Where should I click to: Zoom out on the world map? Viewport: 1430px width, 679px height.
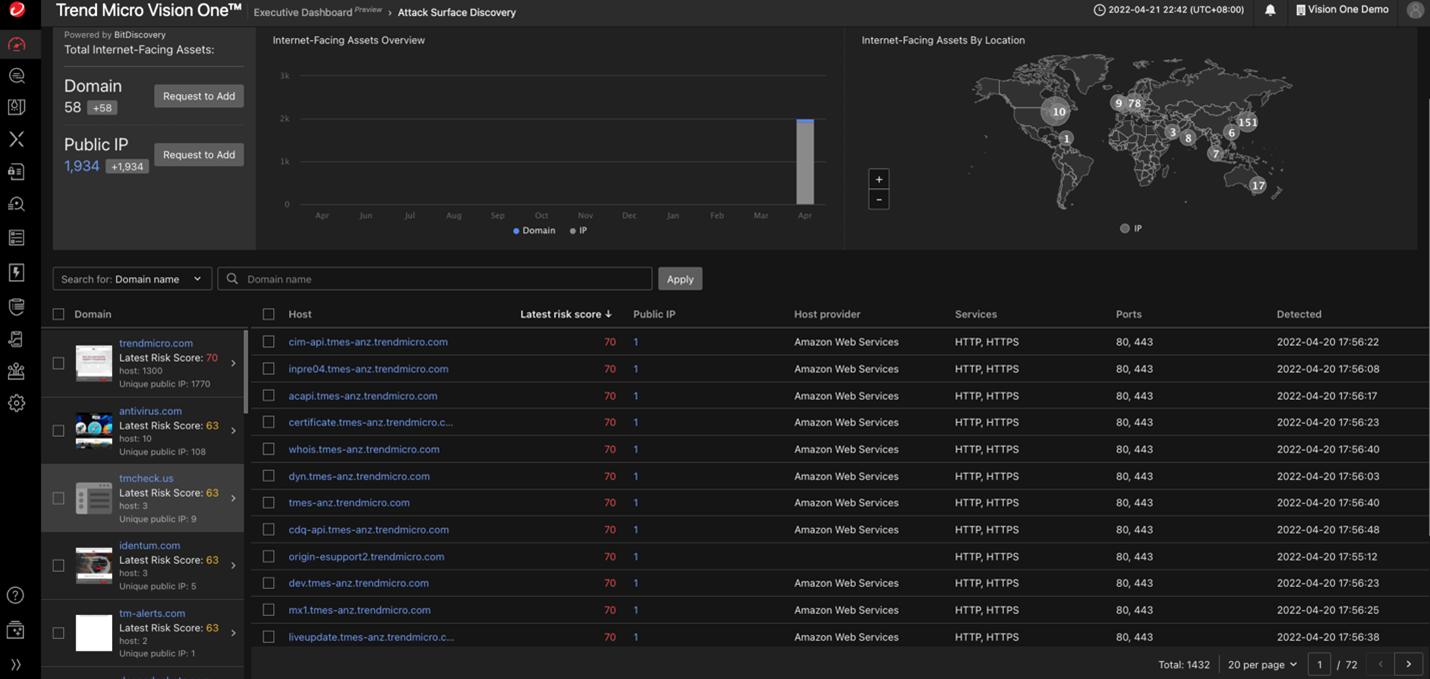pos(879,199)
